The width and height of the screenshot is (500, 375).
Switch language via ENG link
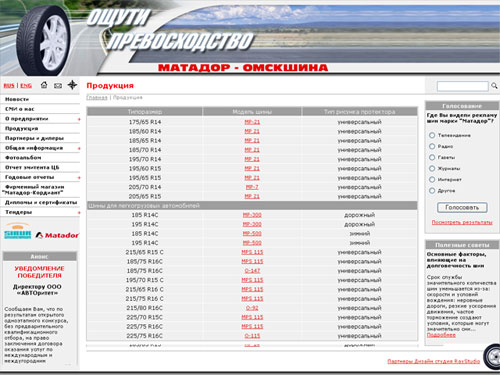(x=26, y=86)
